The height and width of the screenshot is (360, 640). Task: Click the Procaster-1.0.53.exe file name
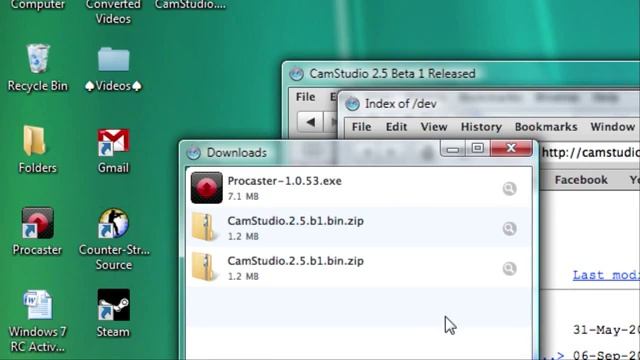click(x=284, y=181)
